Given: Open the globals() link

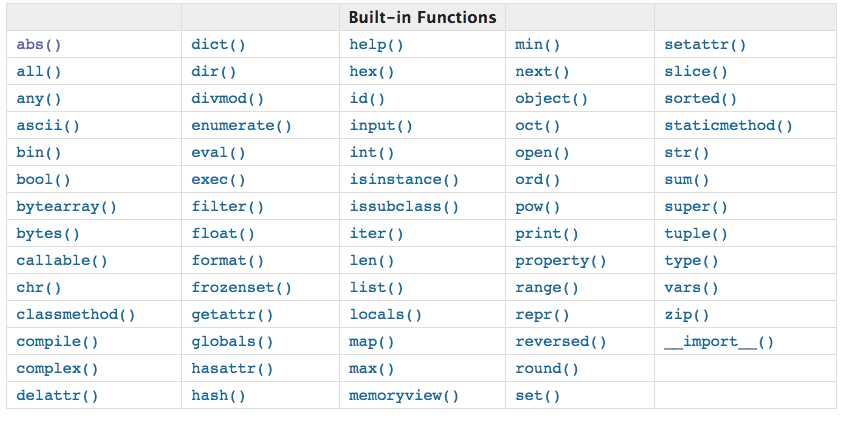Looking at the screenshot, I should pos(232,342).
